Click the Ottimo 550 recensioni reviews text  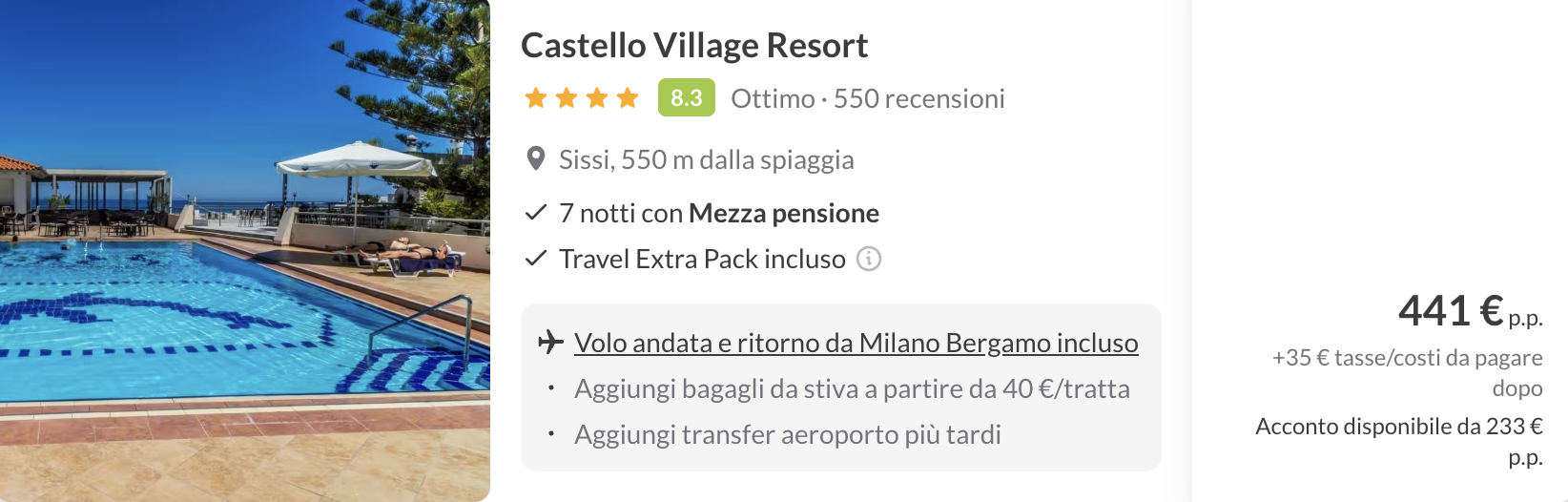coord(867,98)
